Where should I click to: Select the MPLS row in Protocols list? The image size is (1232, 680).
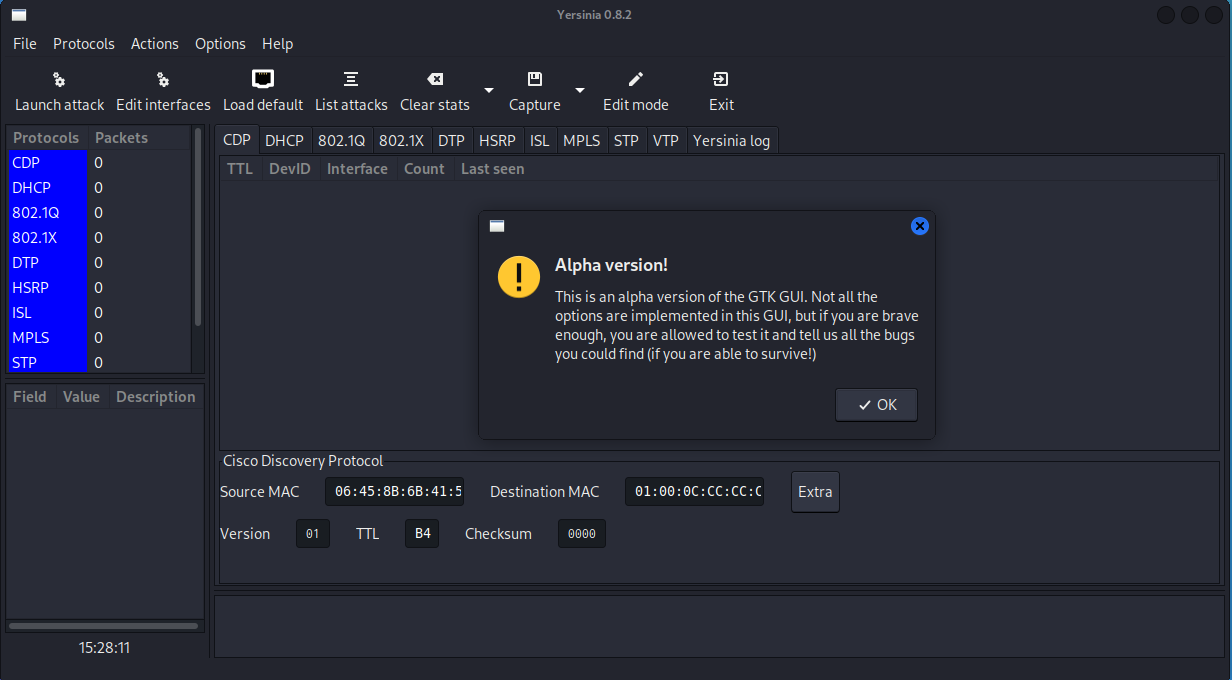tap(98, 337)
